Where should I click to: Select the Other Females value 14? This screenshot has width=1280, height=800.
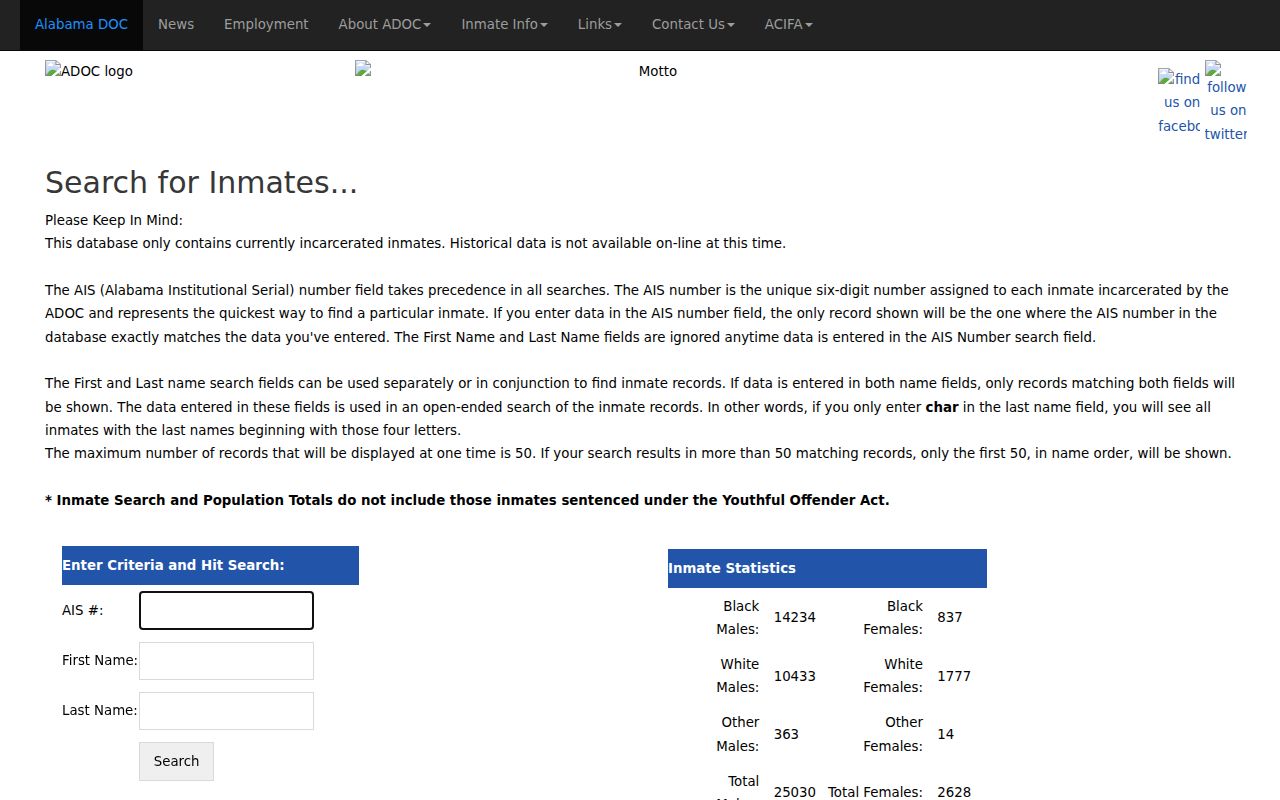click(945, 734)
